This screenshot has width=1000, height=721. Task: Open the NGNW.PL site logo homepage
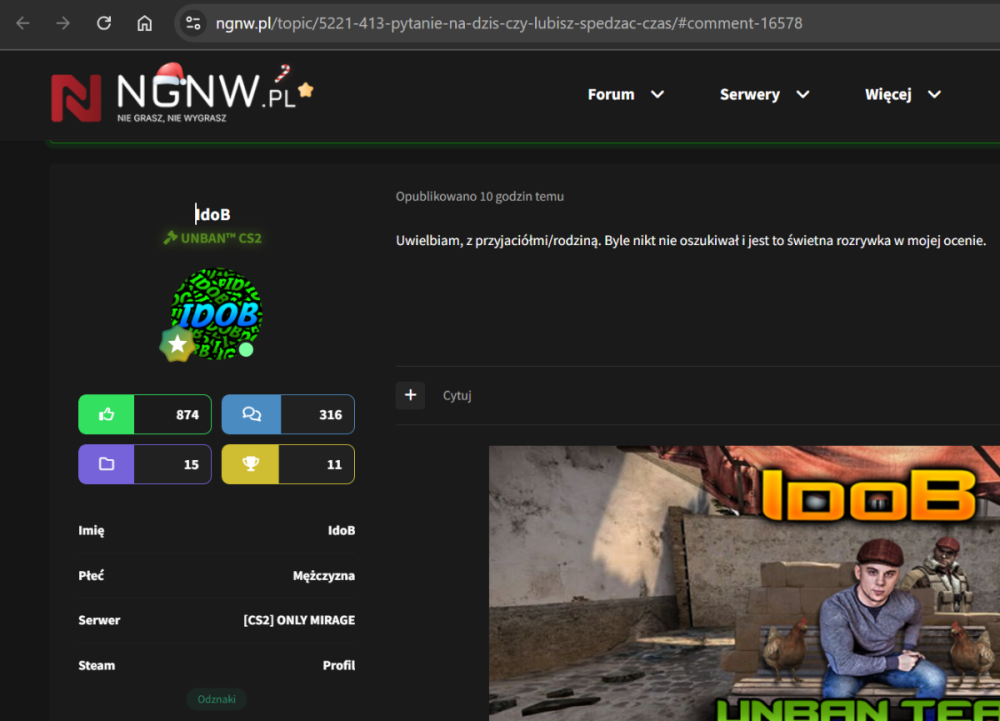[182, 94]
